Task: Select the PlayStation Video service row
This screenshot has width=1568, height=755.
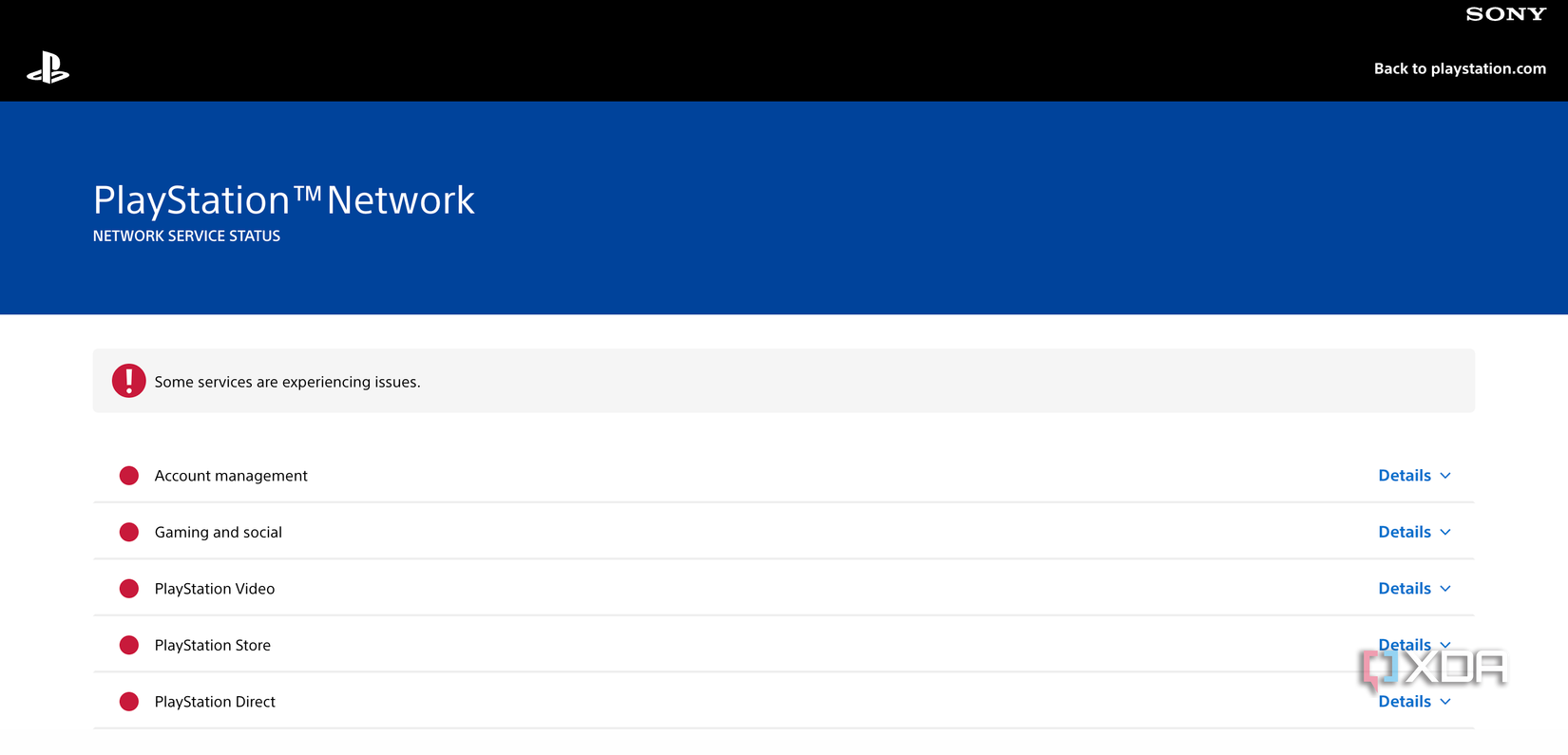Action: click(665, 588)
